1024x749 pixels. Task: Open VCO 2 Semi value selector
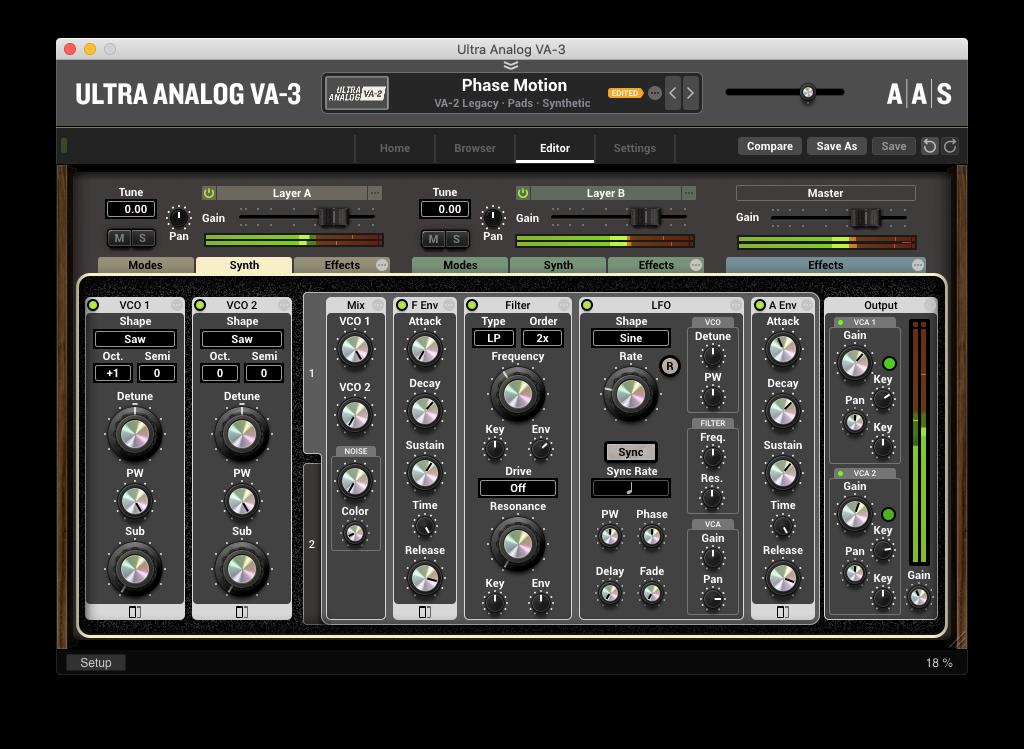[264, 373]
